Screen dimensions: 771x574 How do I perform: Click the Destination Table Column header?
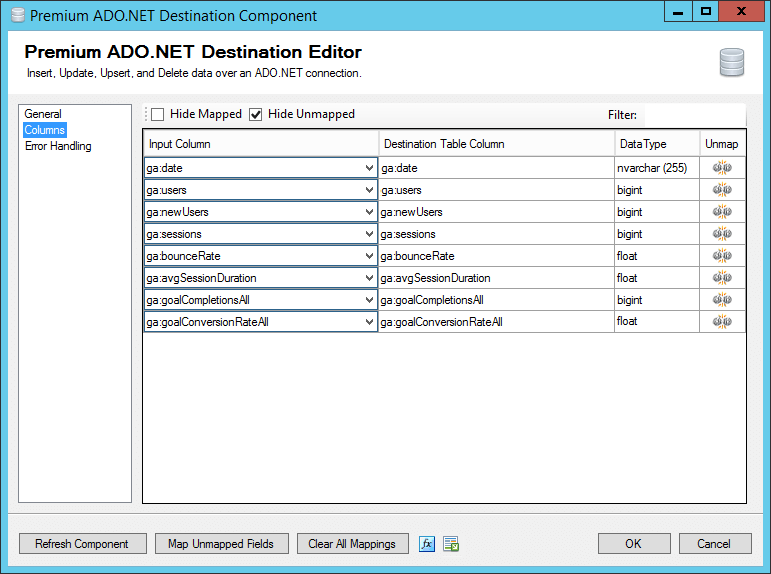point(497,144)
